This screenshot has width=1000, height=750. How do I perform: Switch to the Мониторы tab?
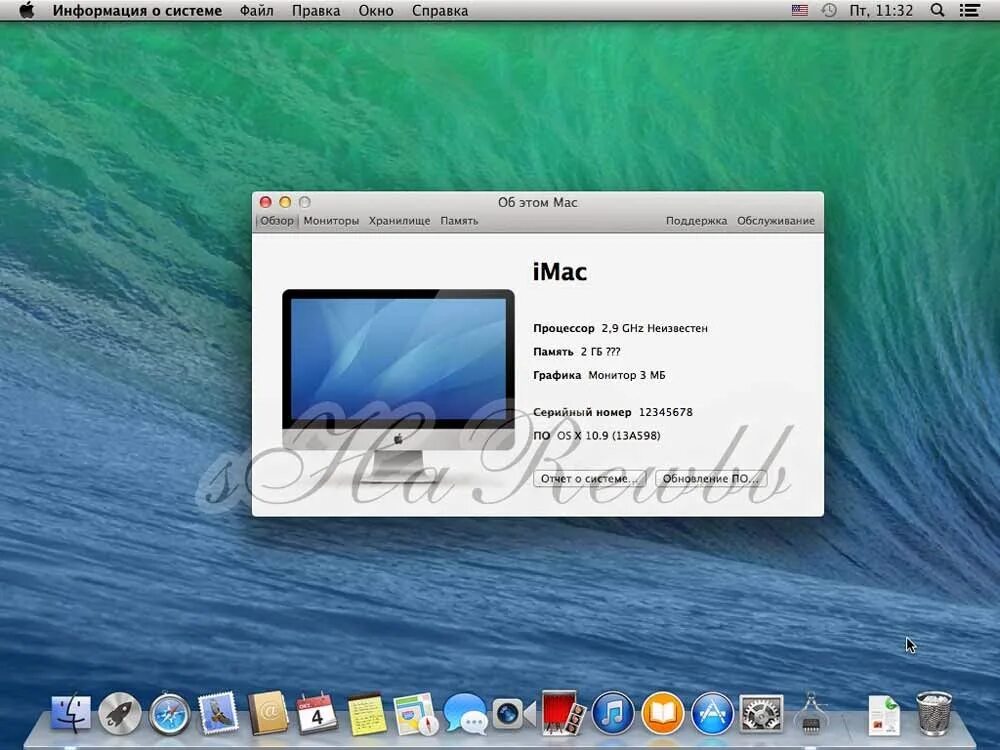(331, 221)
